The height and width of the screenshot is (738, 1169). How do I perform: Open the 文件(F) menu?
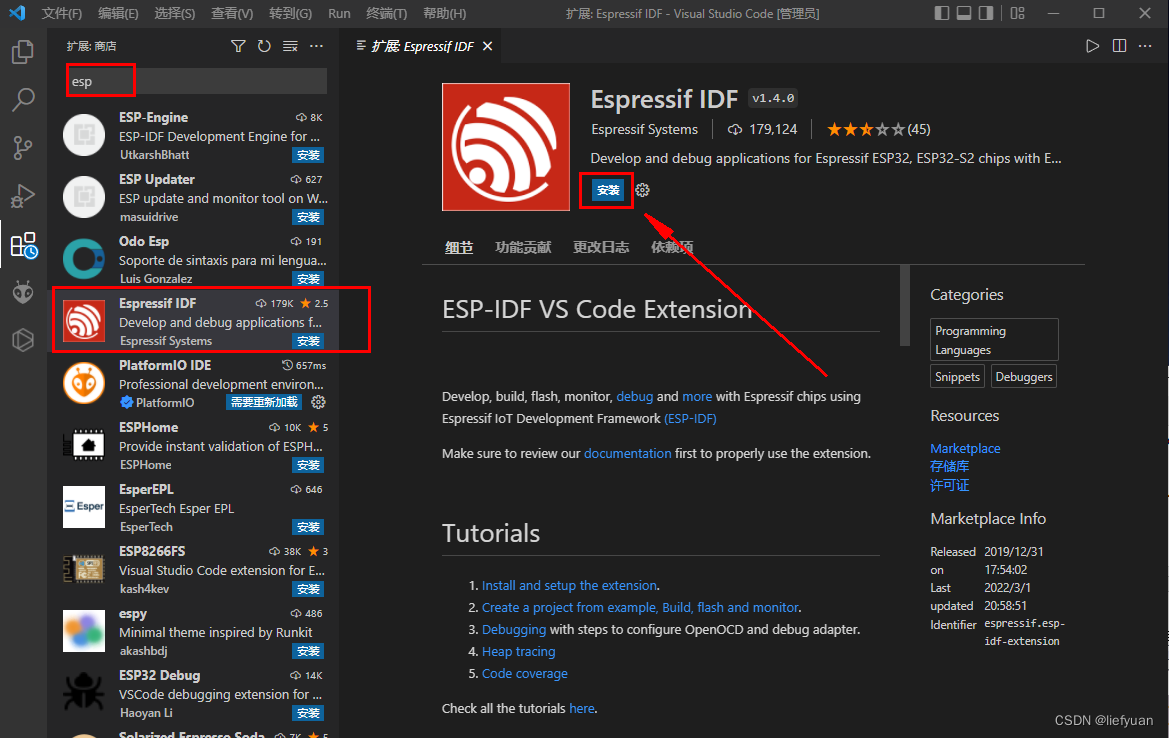tap(62, 13)
